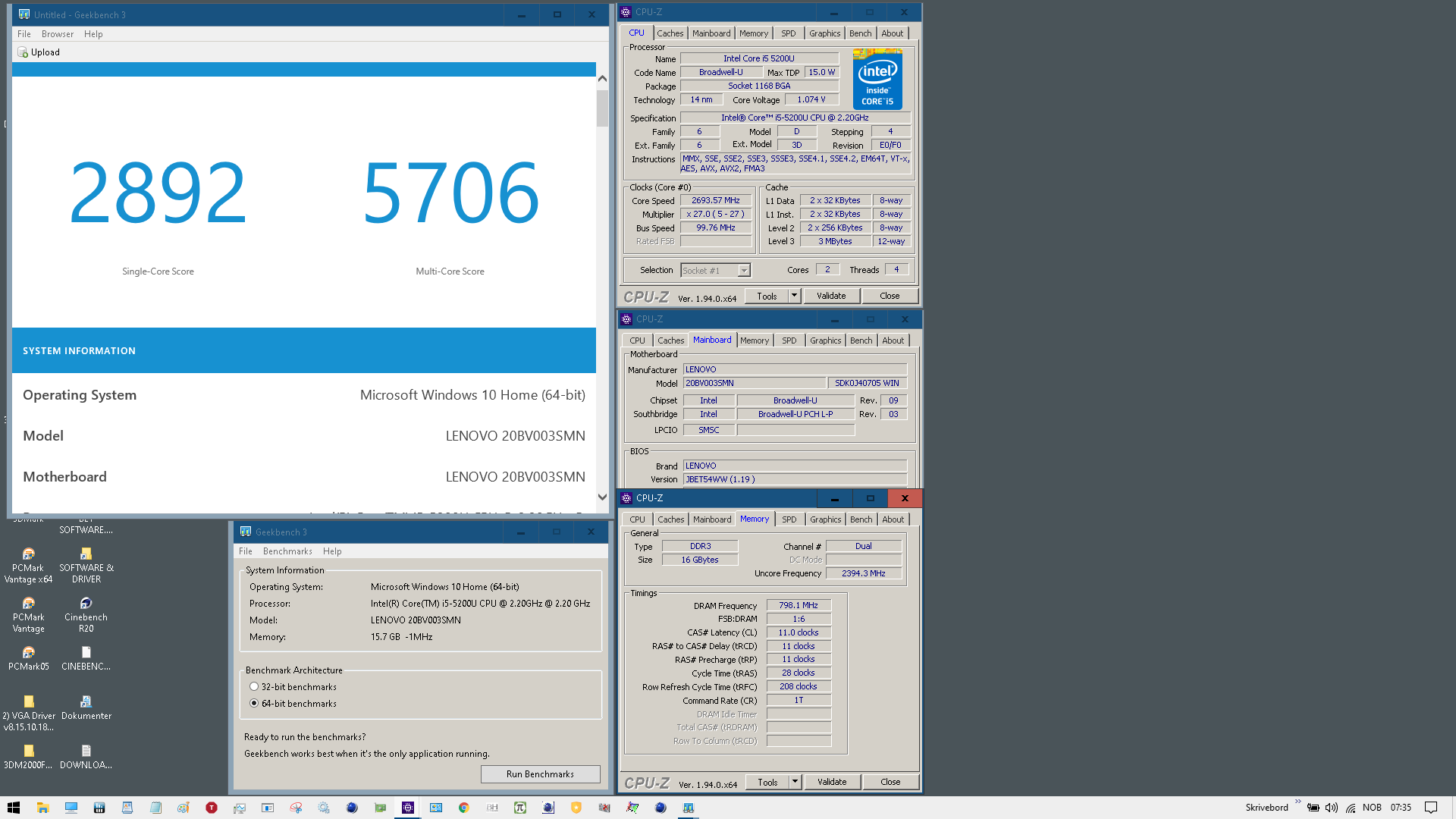Click Validate in the top CPU-Z window
The height and width of the screenshot is (819, 1456).
click(x=831, y=296)
